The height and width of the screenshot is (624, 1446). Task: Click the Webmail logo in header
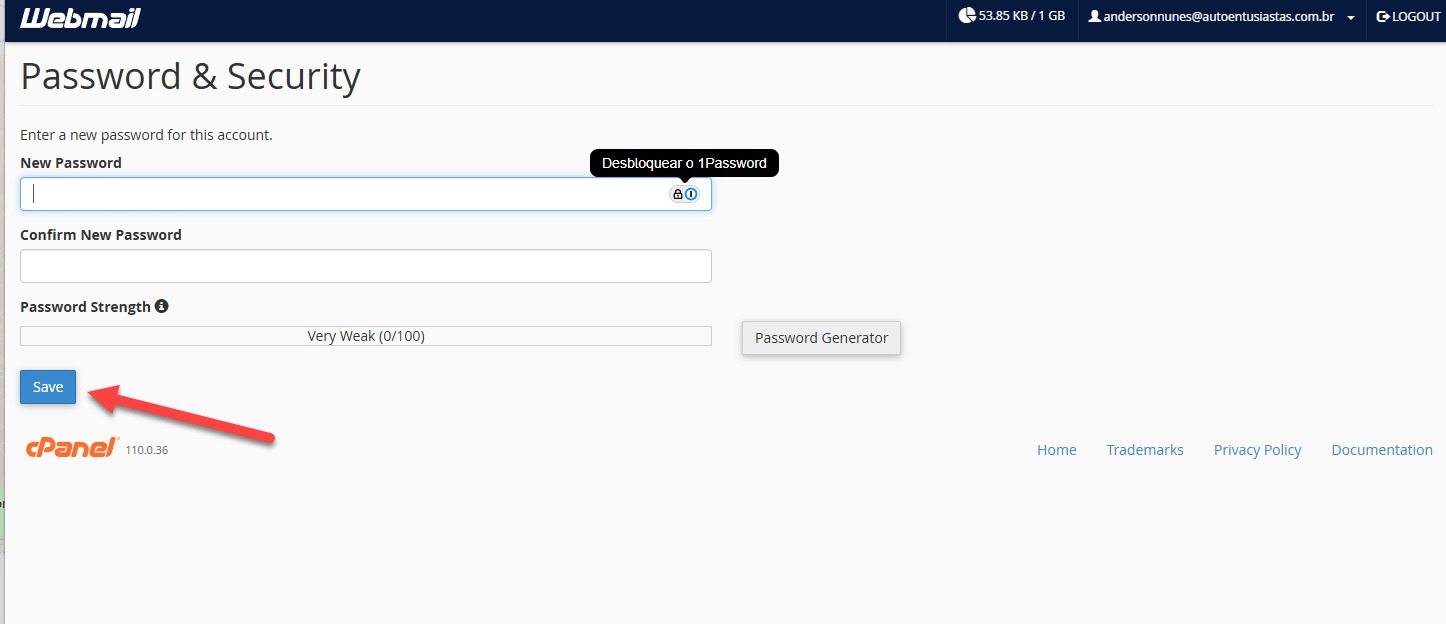[80, 18]
